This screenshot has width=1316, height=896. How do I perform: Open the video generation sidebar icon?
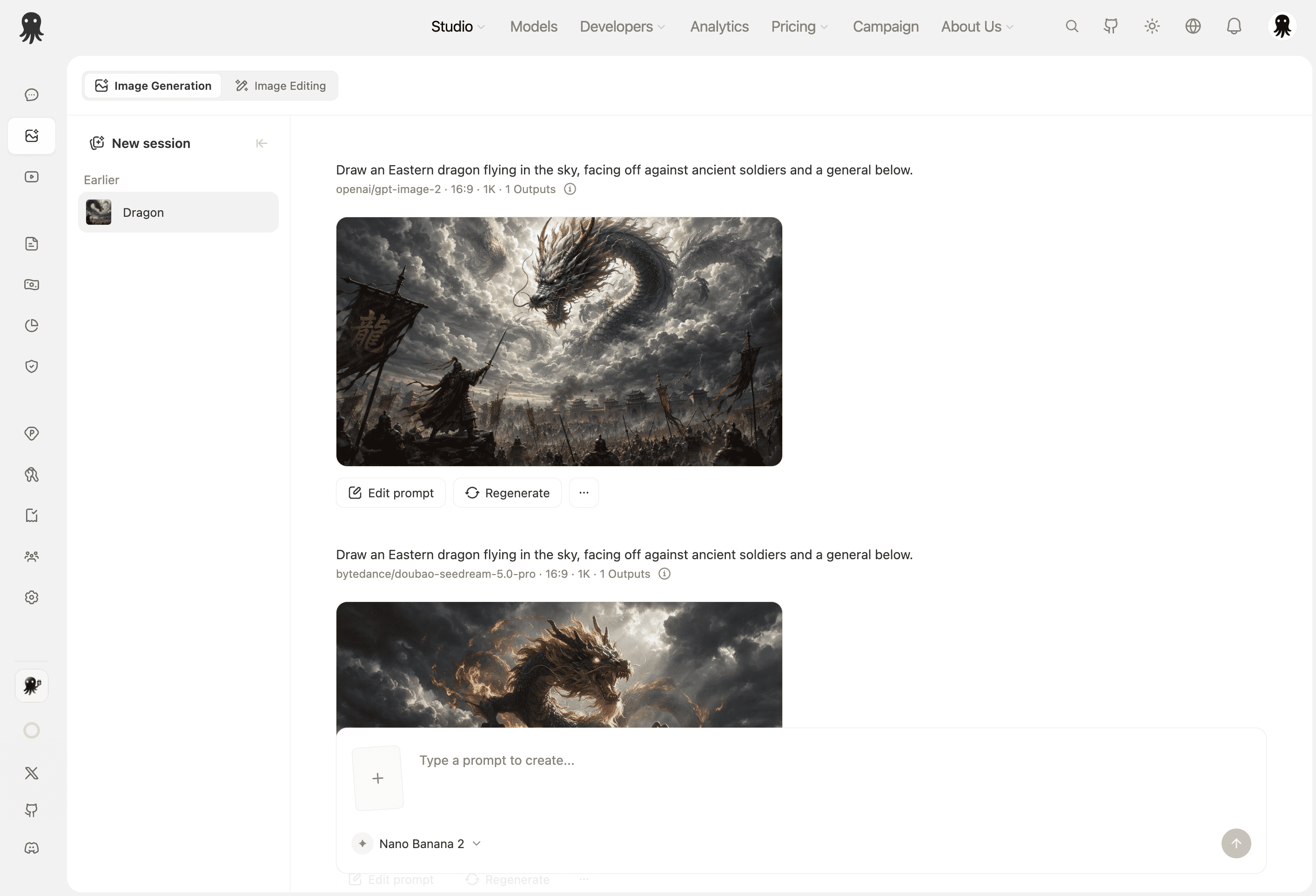coord(32,177)
